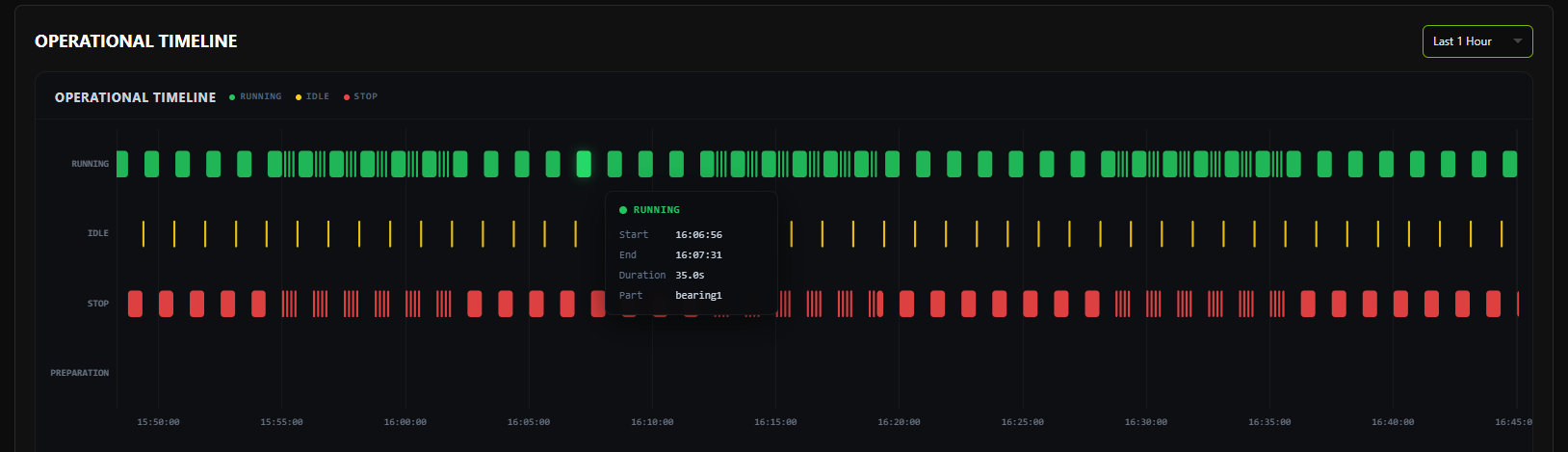Screen dimensions: 1568x452
Task: Click the 16:10:00 time axis label
Action: tap(652, 422)
